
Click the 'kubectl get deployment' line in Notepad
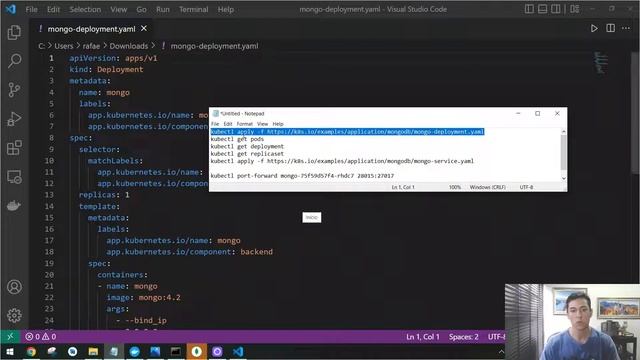(247, 147)
